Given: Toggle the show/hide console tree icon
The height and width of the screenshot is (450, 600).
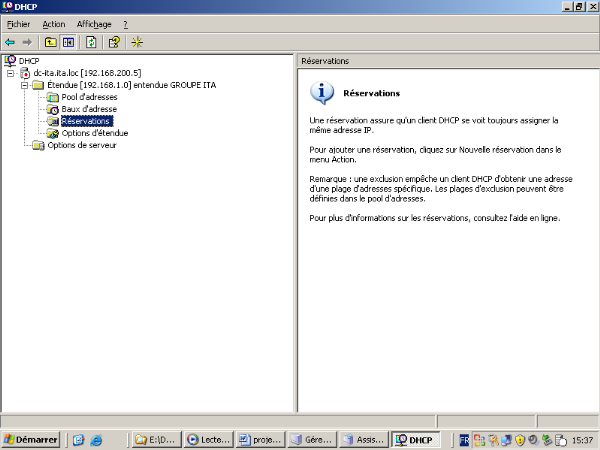Looking at the screenshot, I should (68, 42).
